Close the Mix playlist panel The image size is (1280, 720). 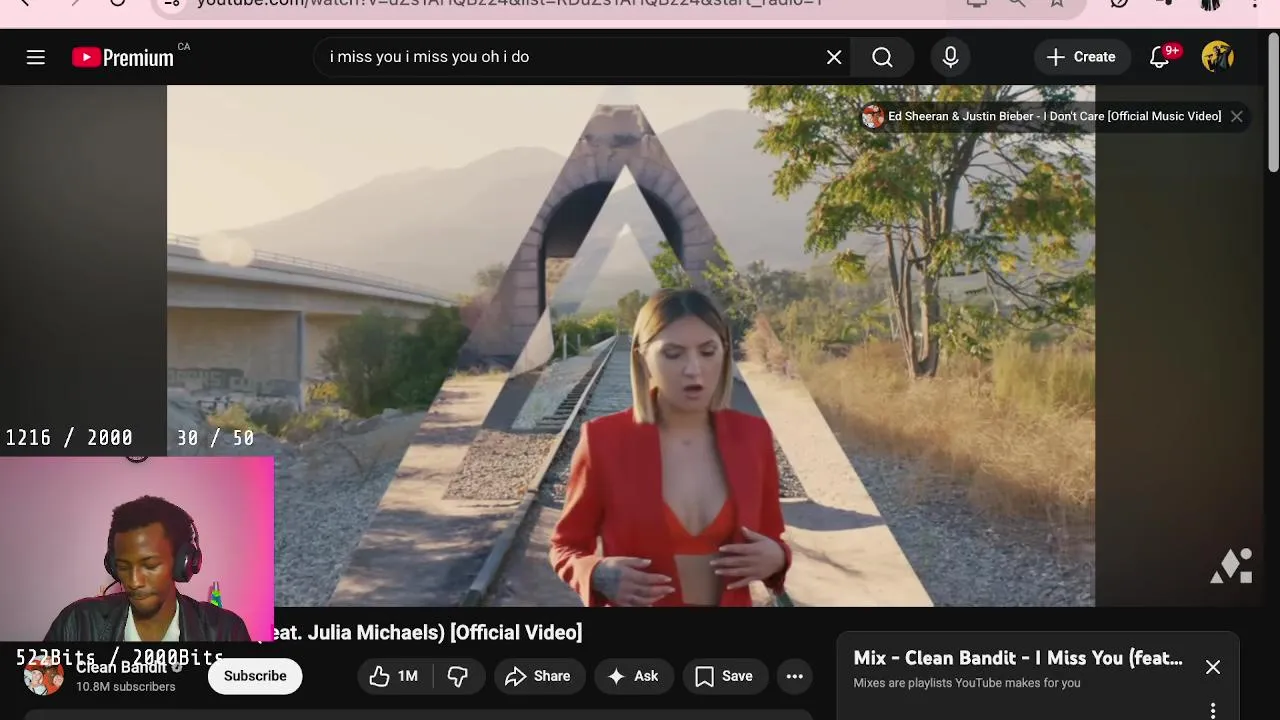(1213, 667)
